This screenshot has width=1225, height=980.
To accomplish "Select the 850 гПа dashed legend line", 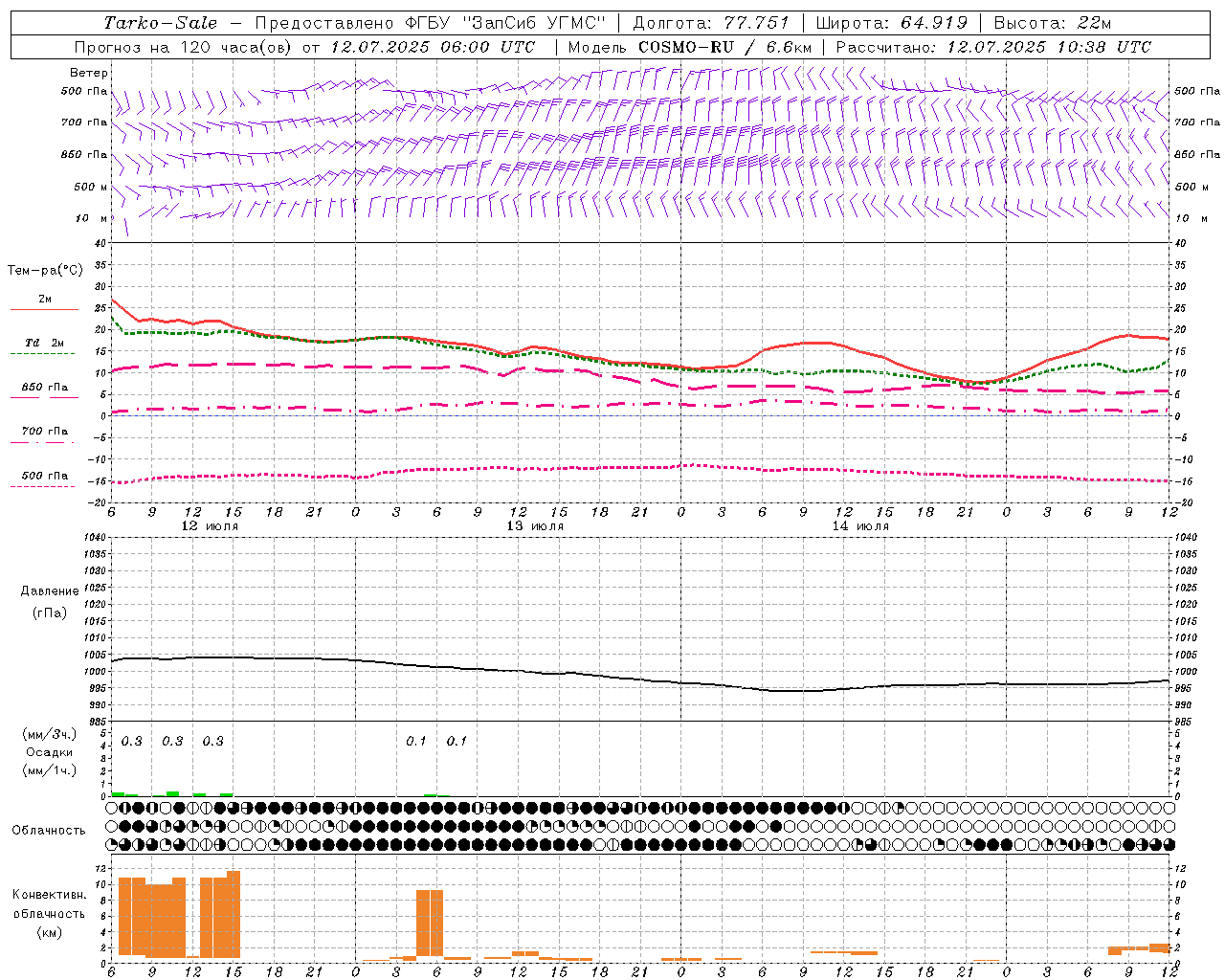I will [44, 396].
